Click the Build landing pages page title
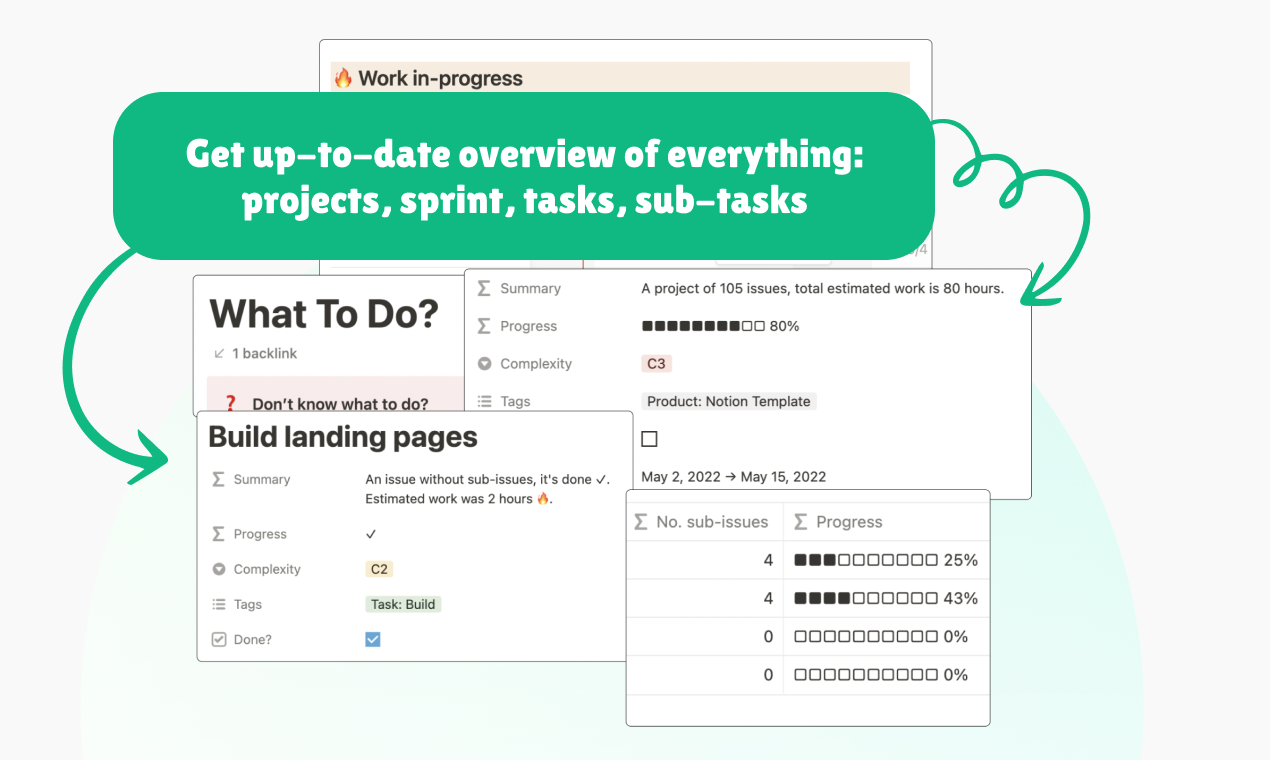This screenshot has height=760, width=1270. point(343,437)
